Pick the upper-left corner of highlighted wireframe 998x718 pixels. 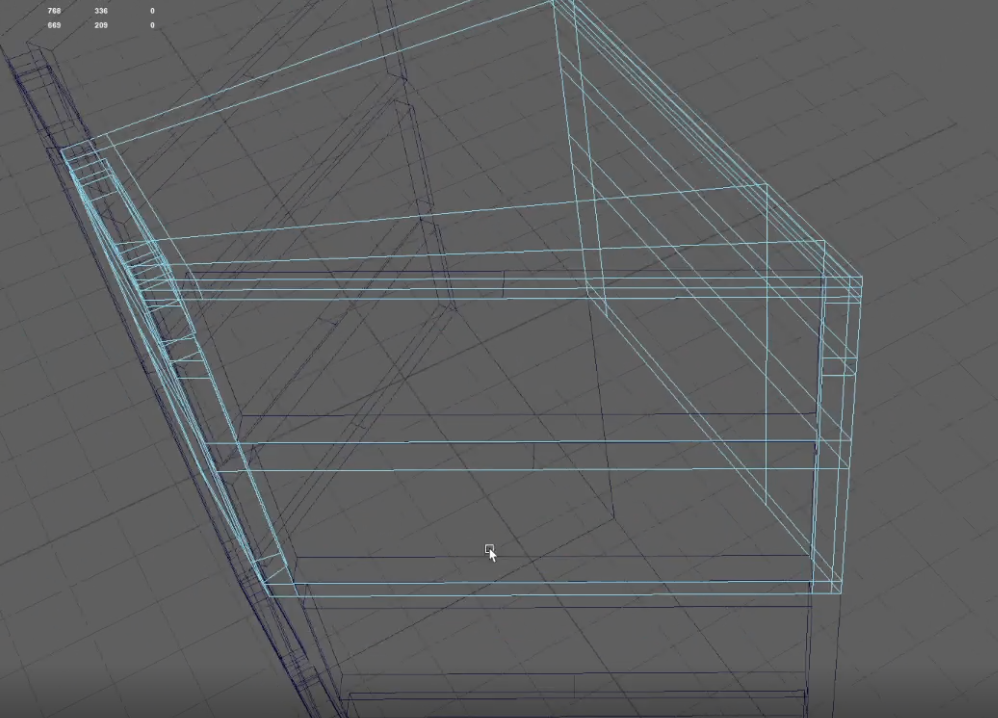tap(63, 151)
